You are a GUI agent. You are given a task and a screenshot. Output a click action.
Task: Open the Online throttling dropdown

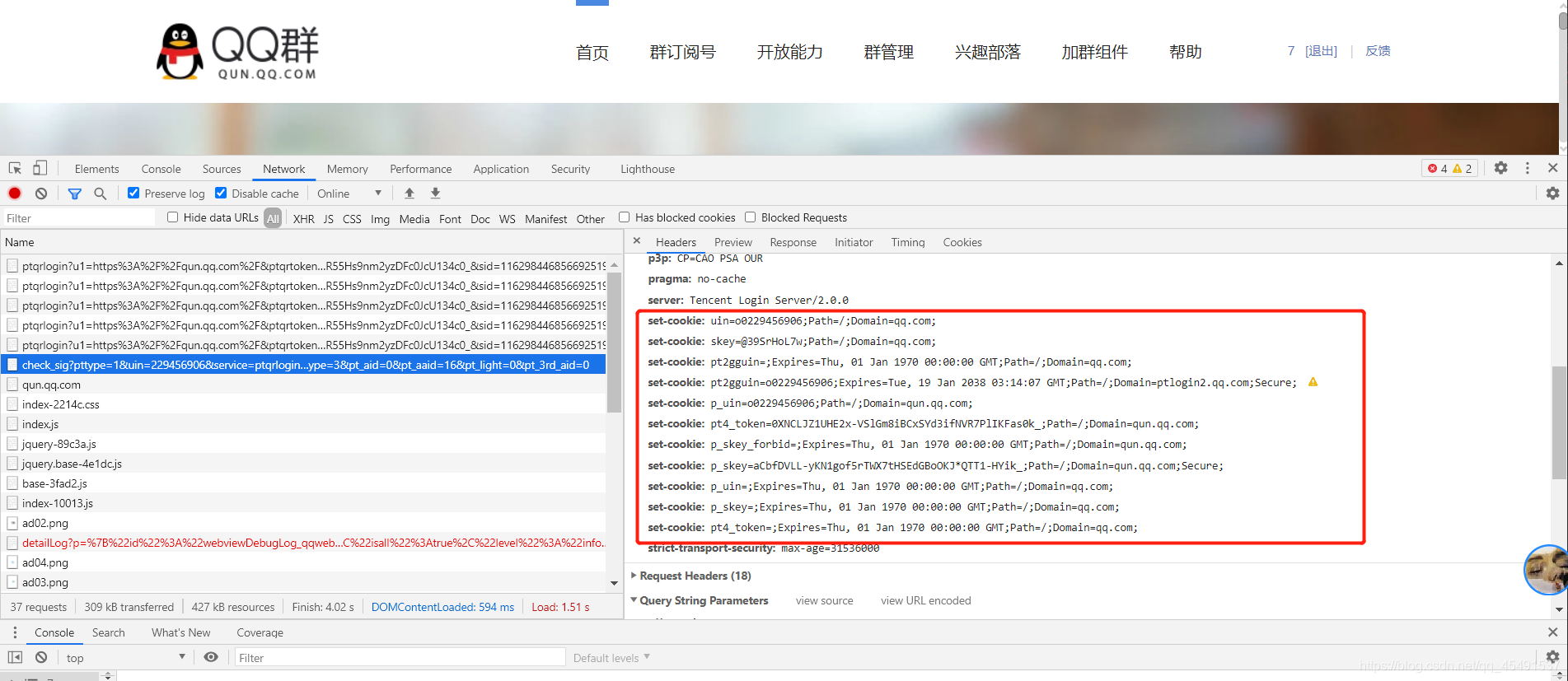coord(349,194)
